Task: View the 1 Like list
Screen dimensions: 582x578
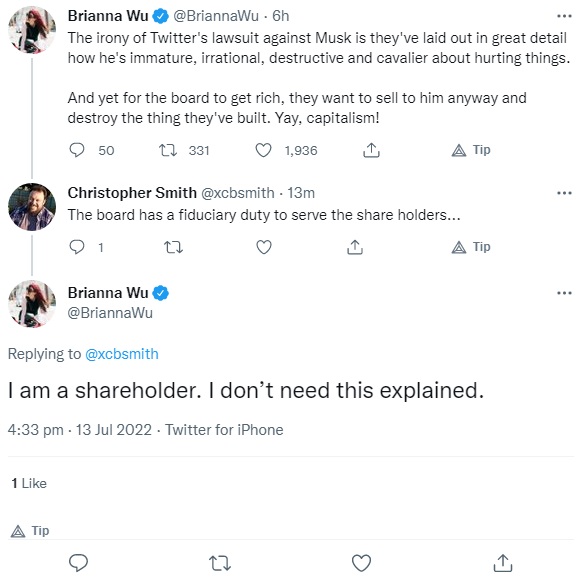Action: point(29,483)
